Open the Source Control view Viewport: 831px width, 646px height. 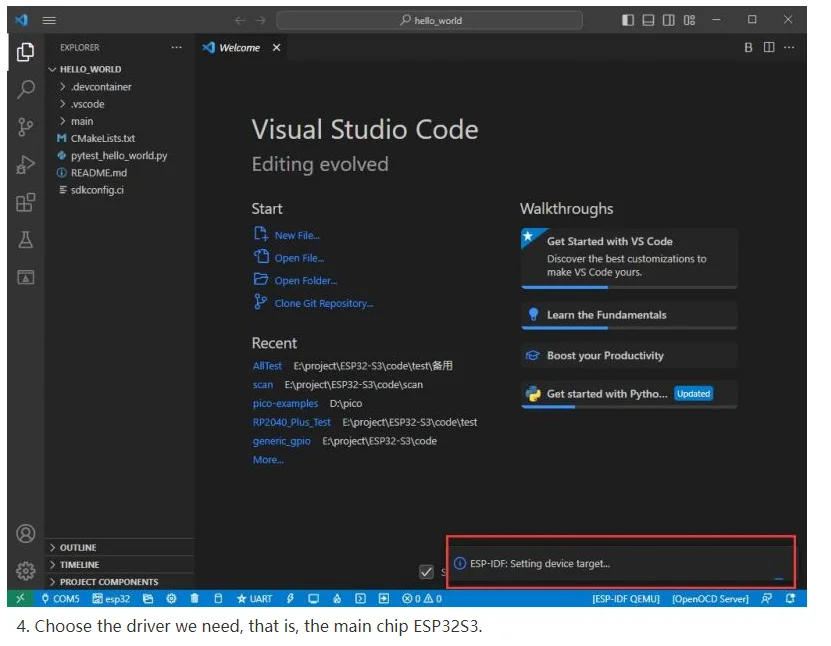[x=25, y=127]
